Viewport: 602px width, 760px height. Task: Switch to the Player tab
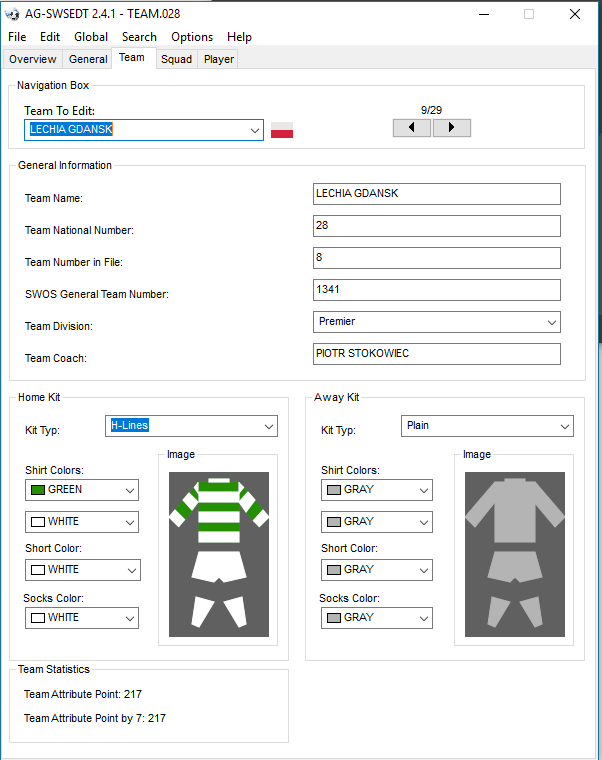(219, 59)
